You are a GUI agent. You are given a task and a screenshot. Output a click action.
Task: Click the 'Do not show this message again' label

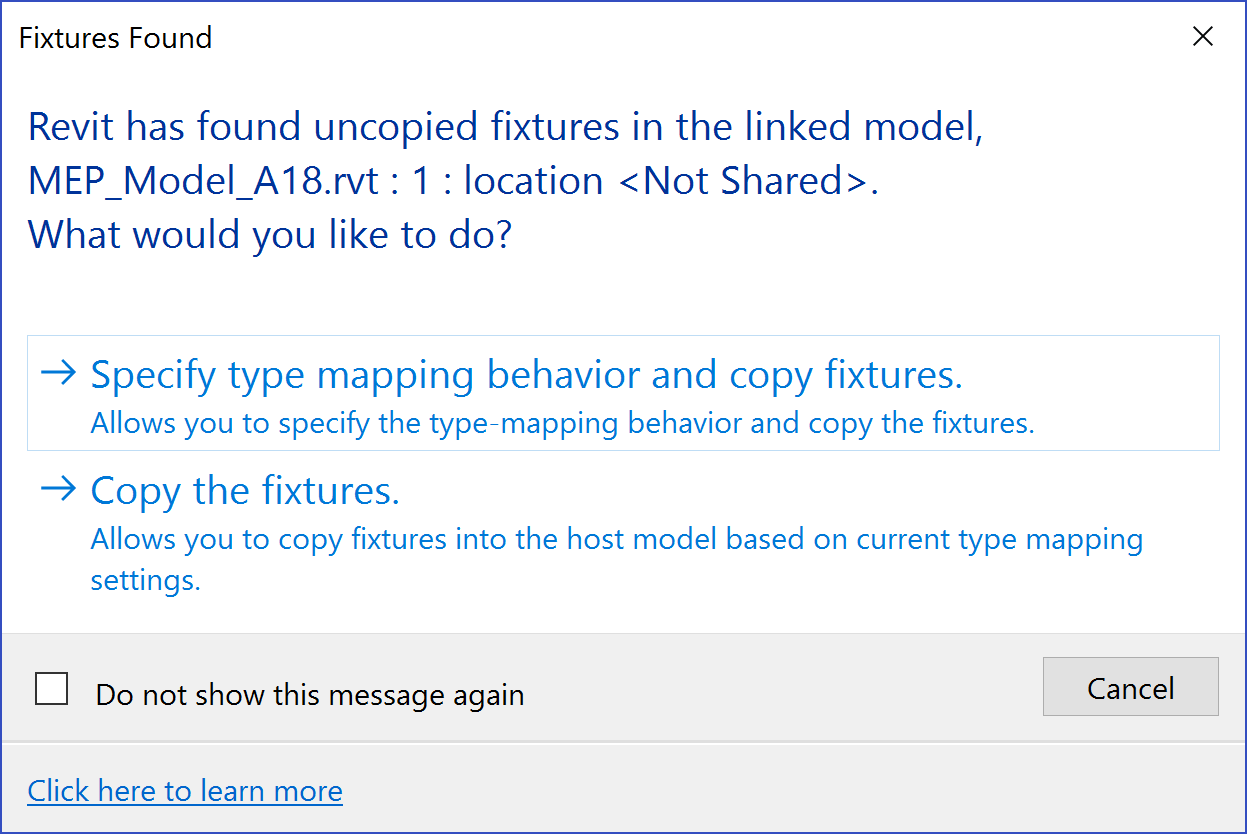(309, 695)
